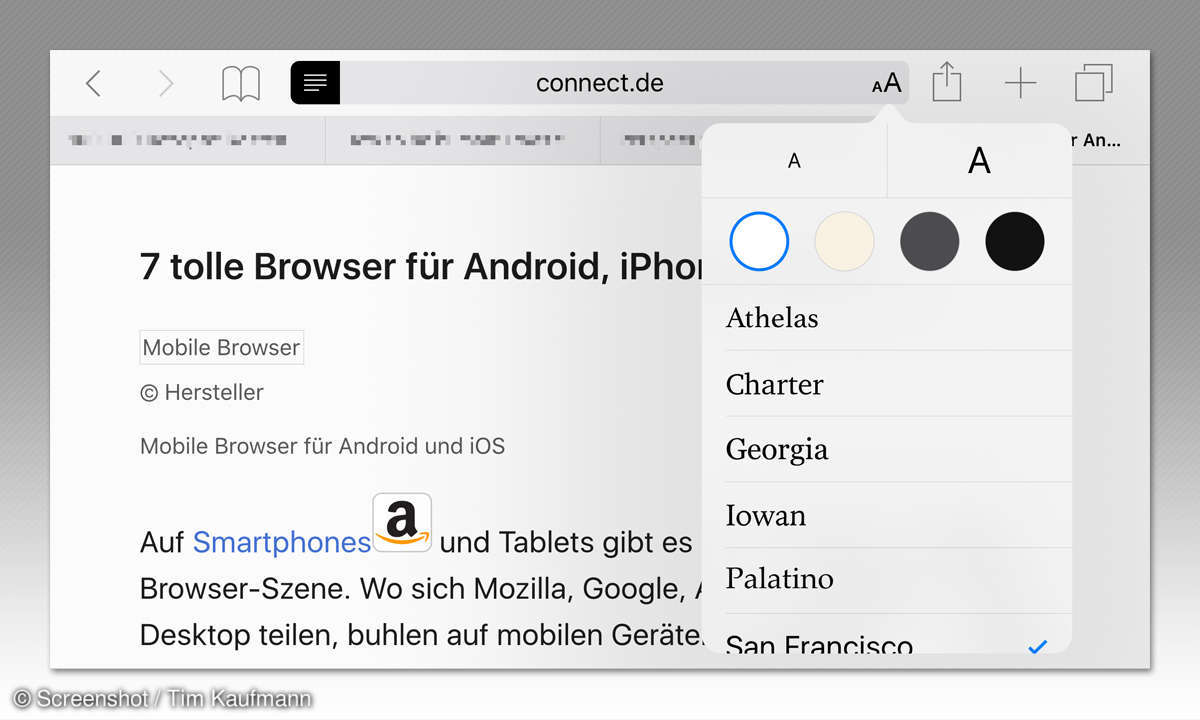Select the Athelas font
Viewport: 1200px width, 720px height.
[887, 318]
